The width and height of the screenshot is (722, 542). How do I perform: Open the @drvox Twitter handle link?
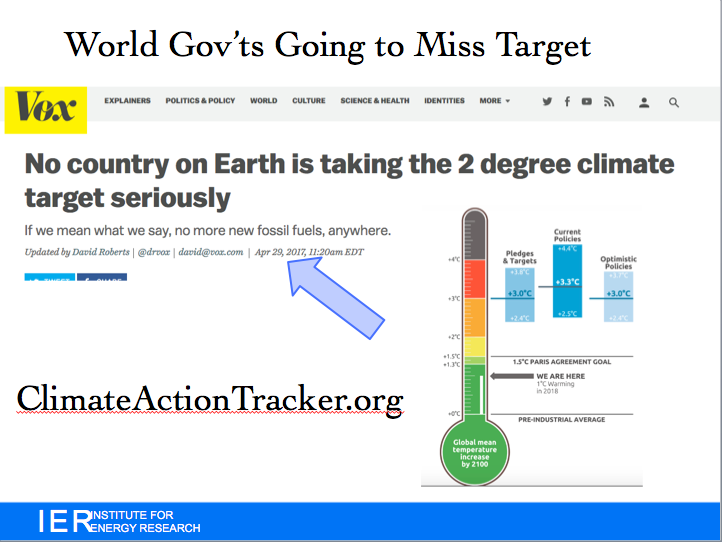[155, 252]
